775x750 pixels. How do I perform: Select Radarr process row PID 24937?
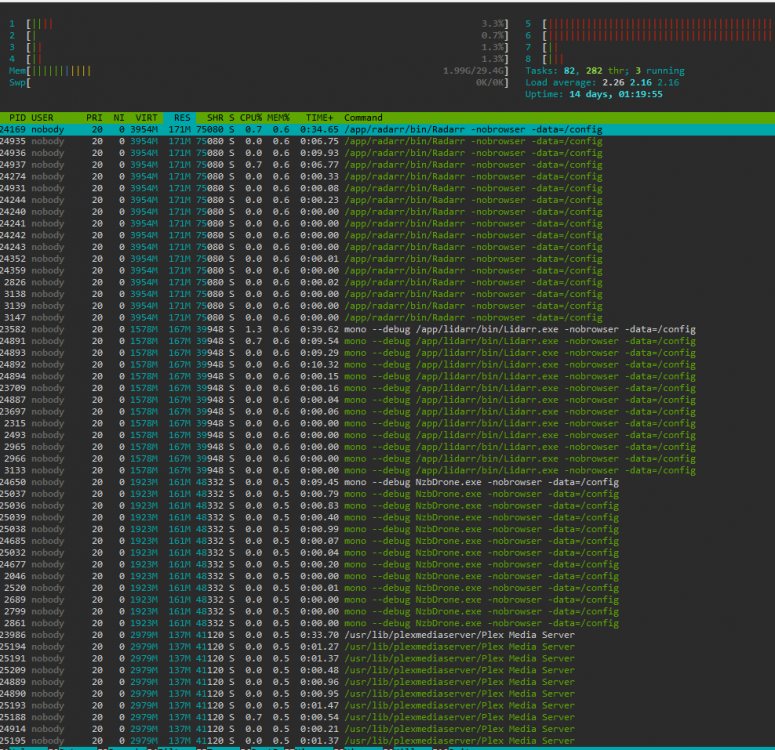(388, 165)
